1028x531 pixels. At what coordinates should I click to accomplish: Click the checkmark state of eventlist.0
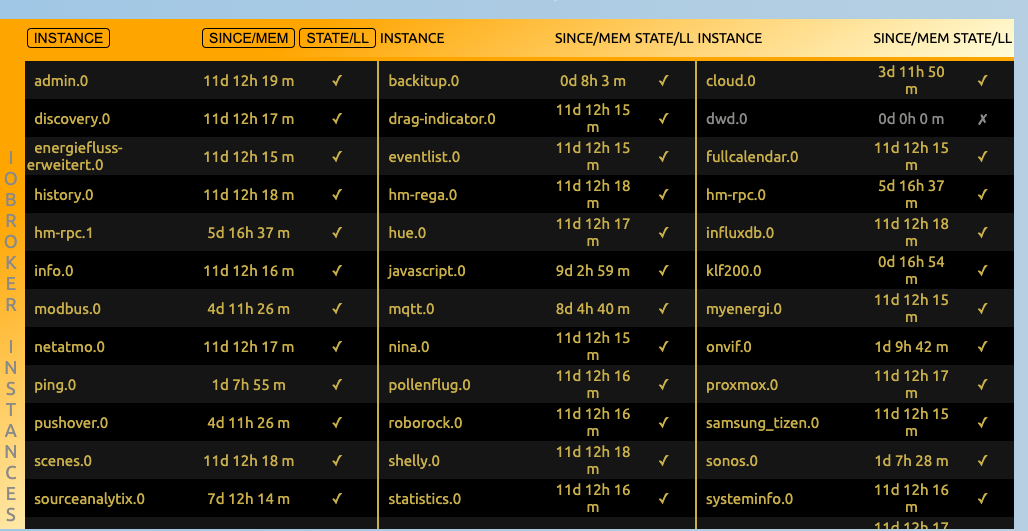(663, 157)
